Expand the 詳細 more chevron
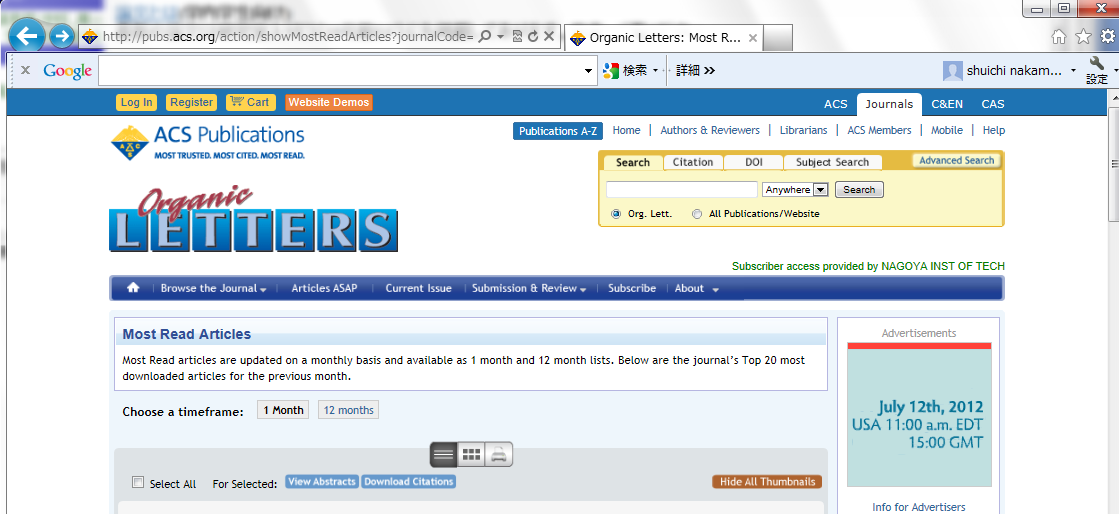This screenshot has width=1119, height=514. tap(709, 71)
